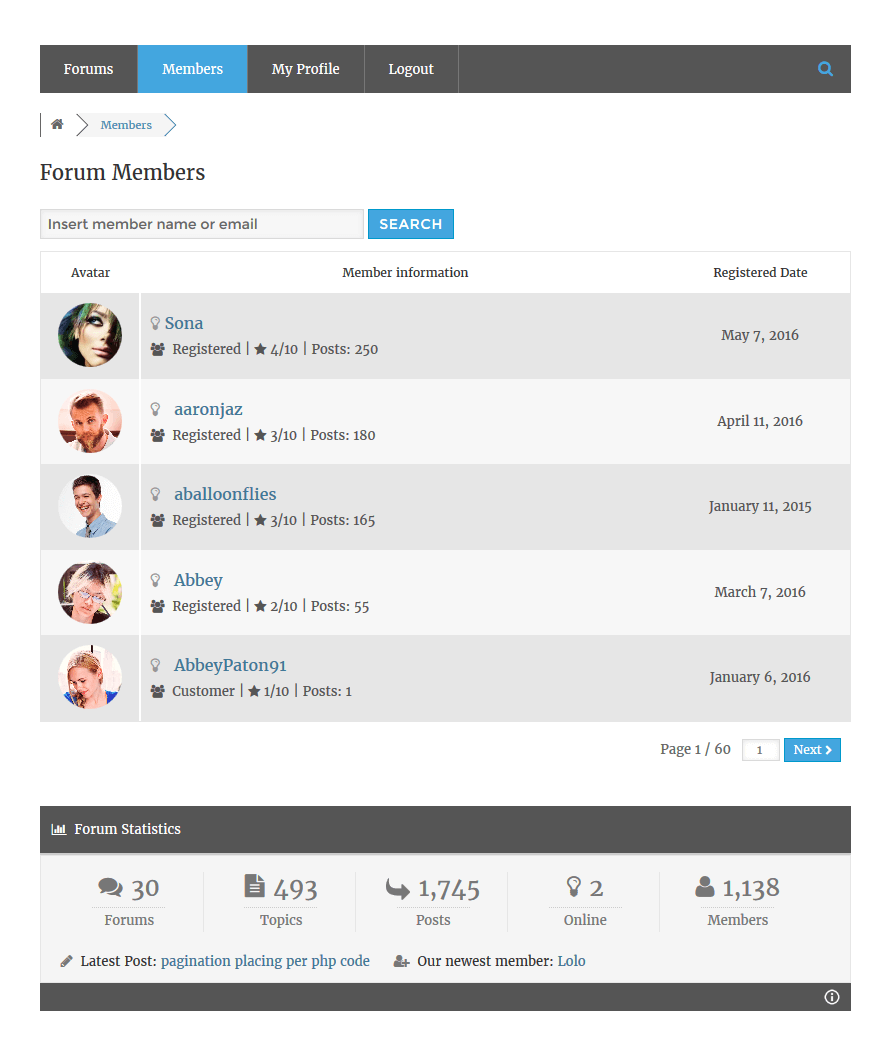Open the Forums menu item
886x1046 pixels.
[88, 69]
